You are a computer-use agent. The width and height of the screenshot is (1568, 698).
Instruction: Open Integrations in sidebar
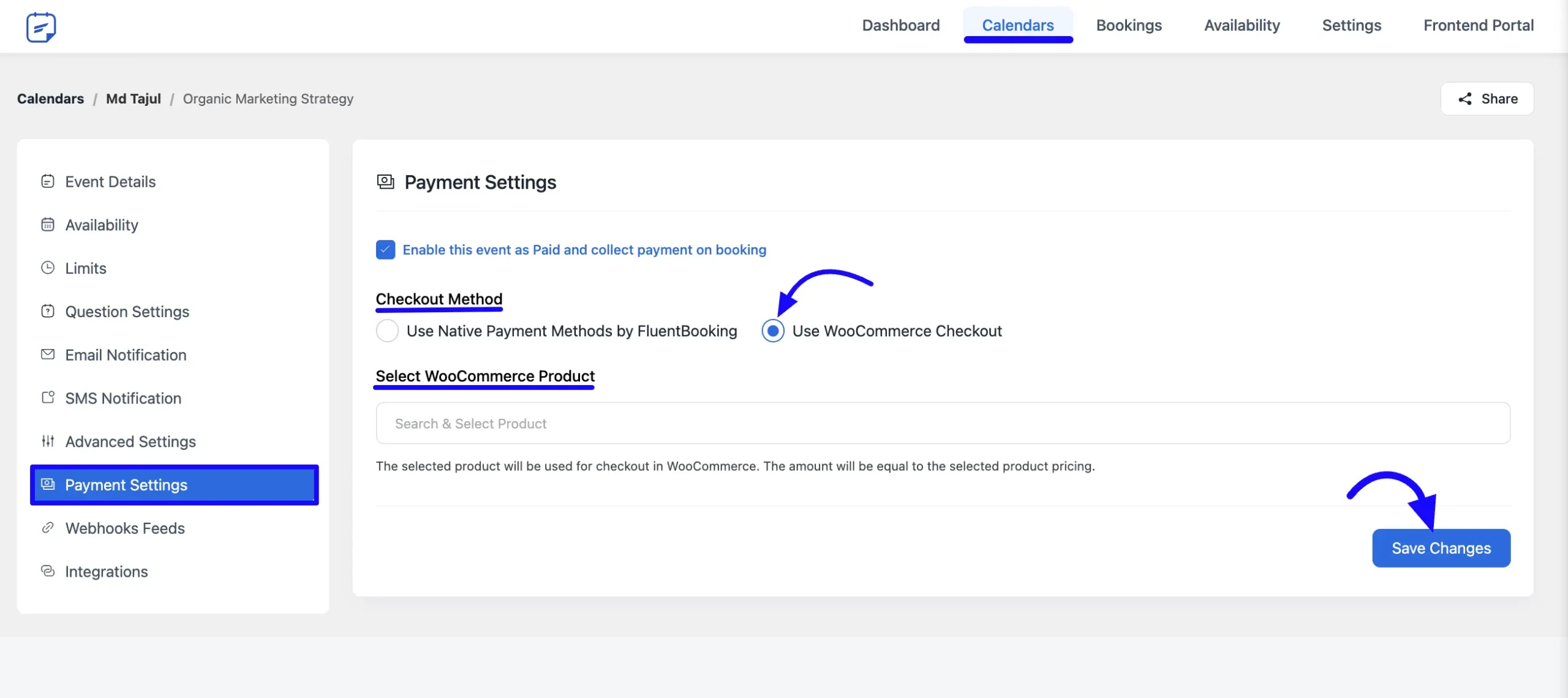(174, 572)
